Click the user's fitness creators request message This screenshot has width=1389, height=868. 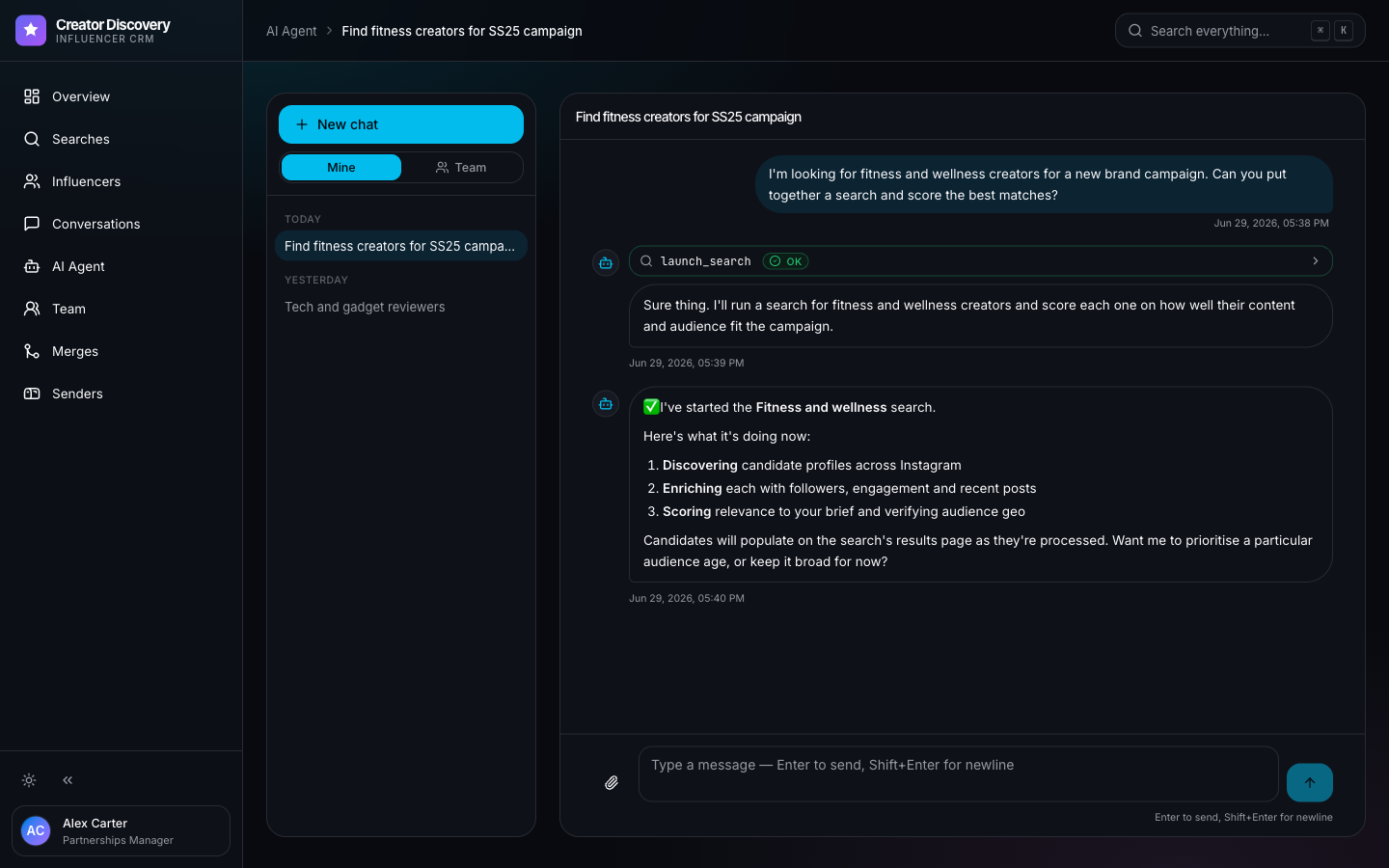click(x=1044, y=184)
